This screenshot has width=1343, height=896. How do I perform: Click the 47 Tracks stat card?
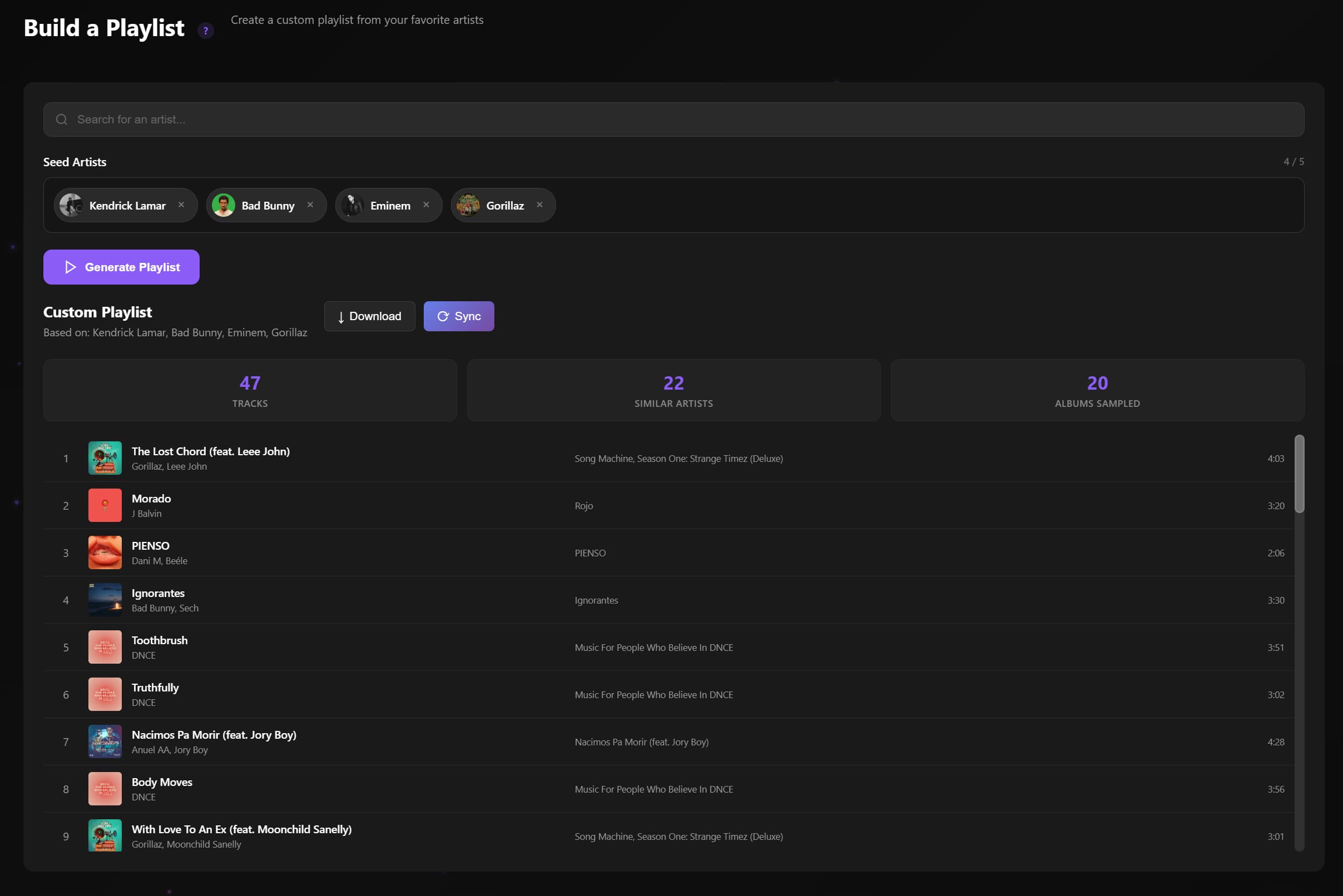[250, 390]
